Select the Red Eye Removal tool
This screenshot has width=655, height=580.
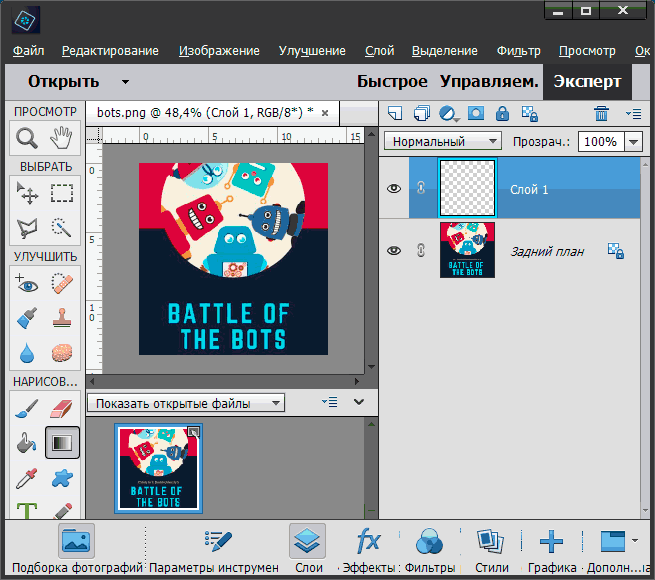(x=26, y=284)
